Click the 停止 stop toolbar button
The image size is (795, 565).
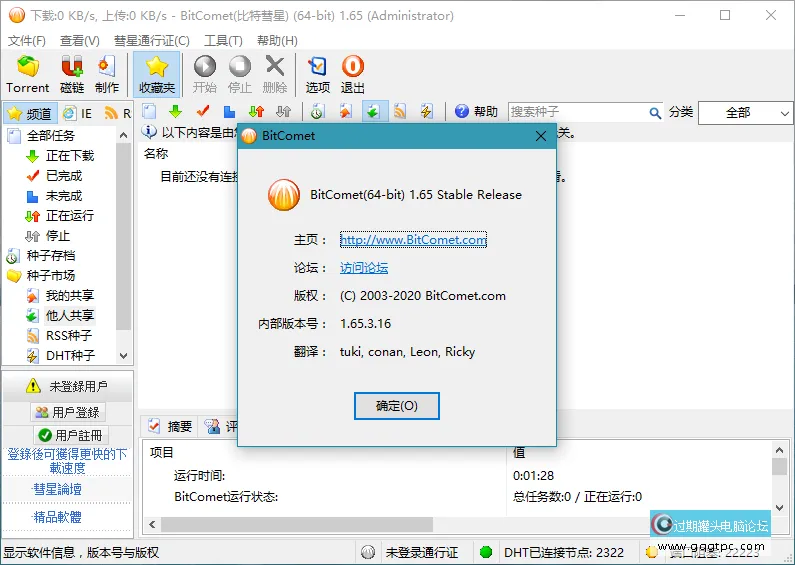(x=240, y=75)
